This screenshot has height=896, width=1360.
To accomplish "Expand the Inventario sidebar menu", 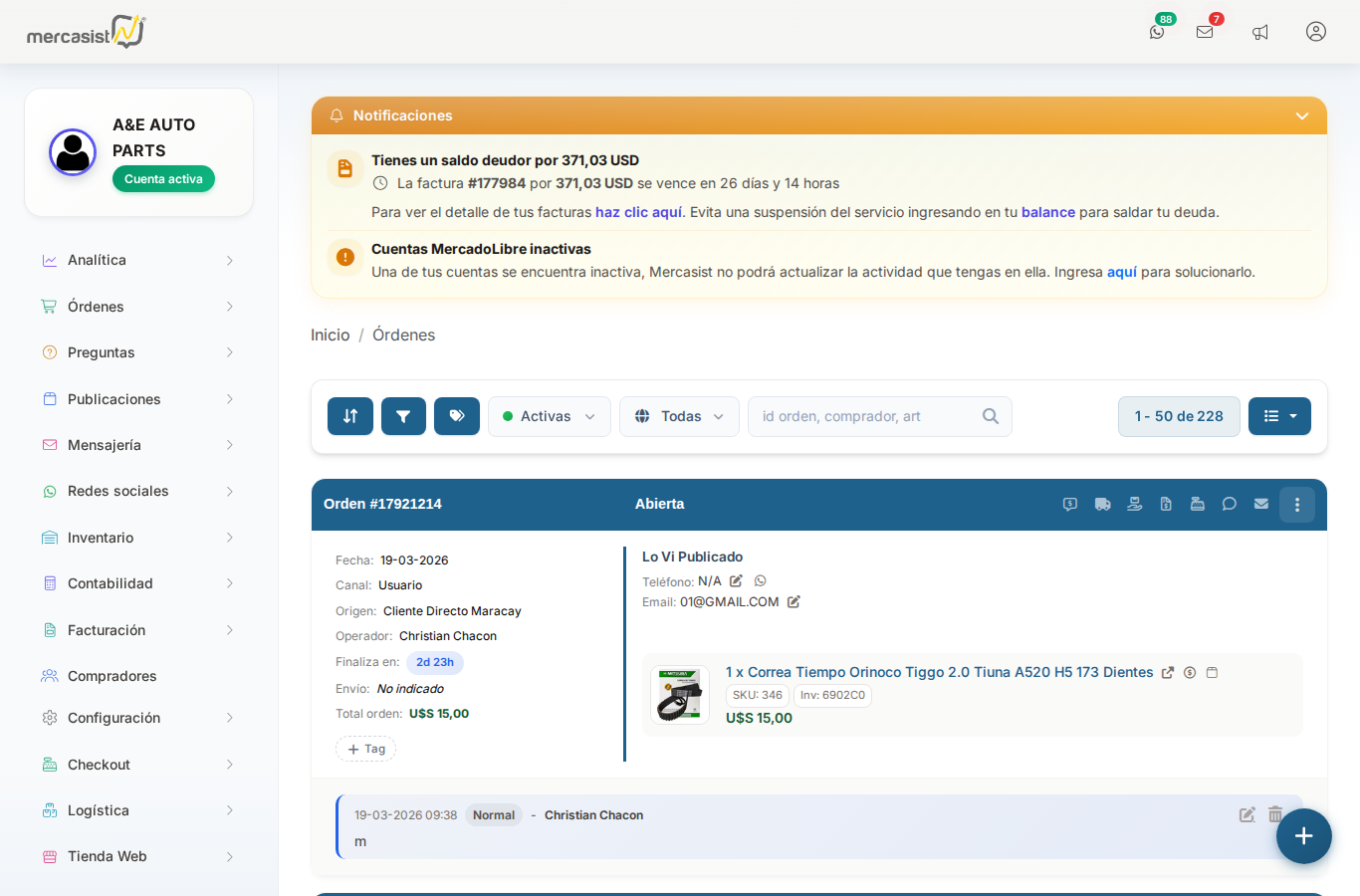I will click(x=137, y=538).
